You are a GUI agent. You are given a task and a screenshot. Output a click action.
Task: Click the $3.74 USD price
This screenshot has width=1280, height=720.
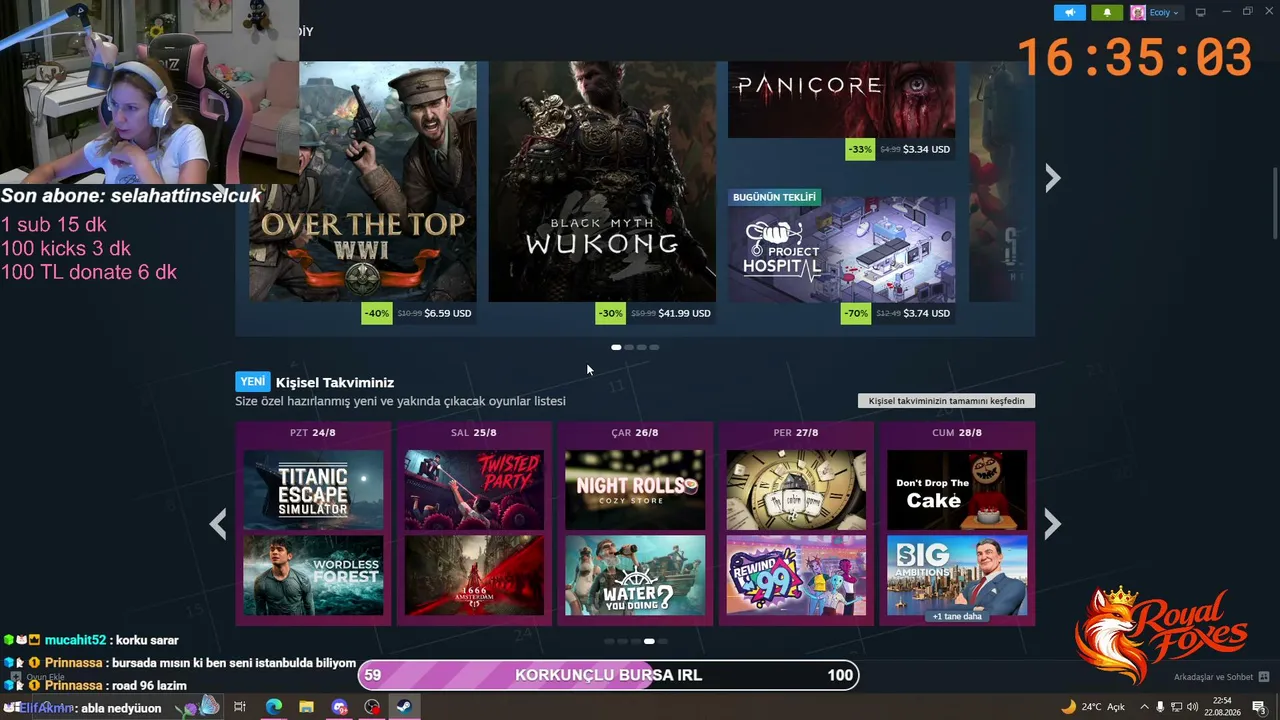point(926,313)
